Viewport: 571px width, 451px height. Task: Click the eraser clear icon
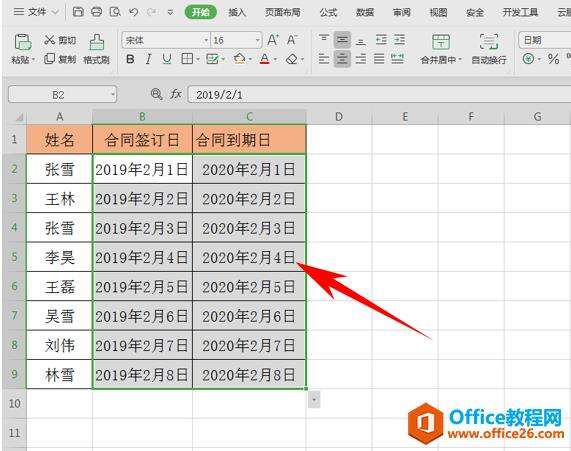click(x=292, y=59)
